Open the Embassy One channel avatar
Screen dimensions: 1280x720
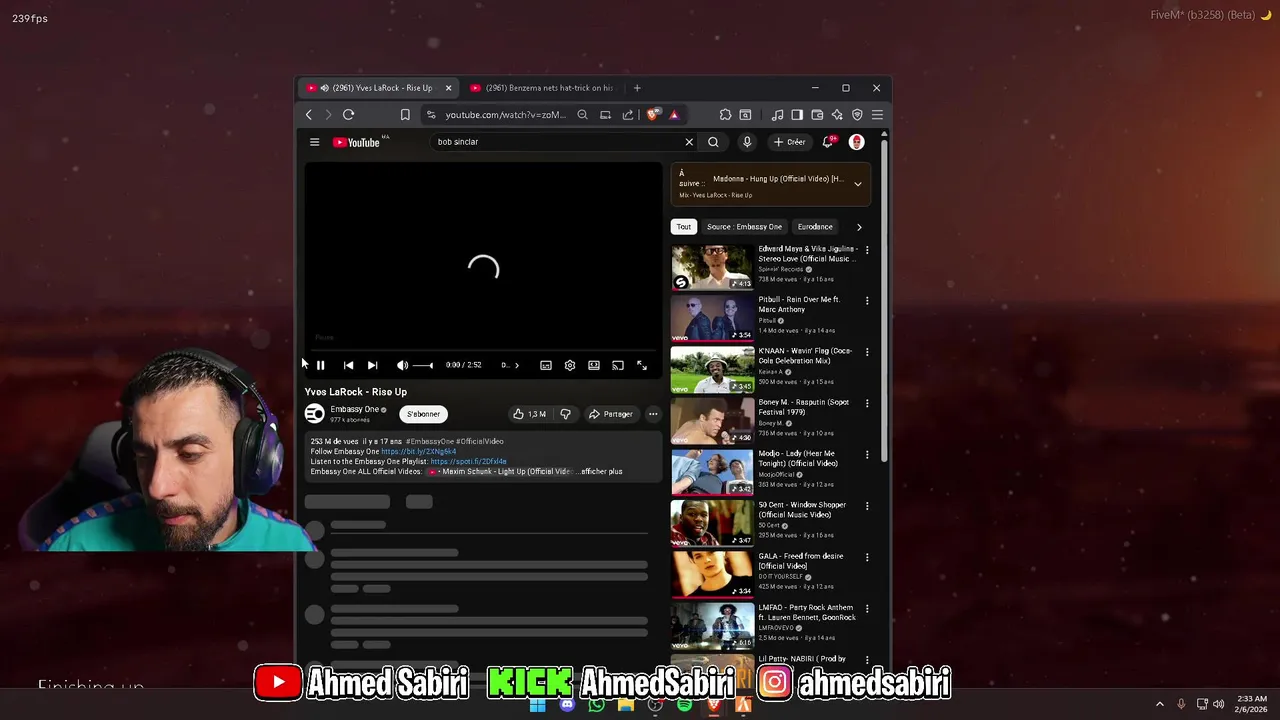[x=315, y=414]
